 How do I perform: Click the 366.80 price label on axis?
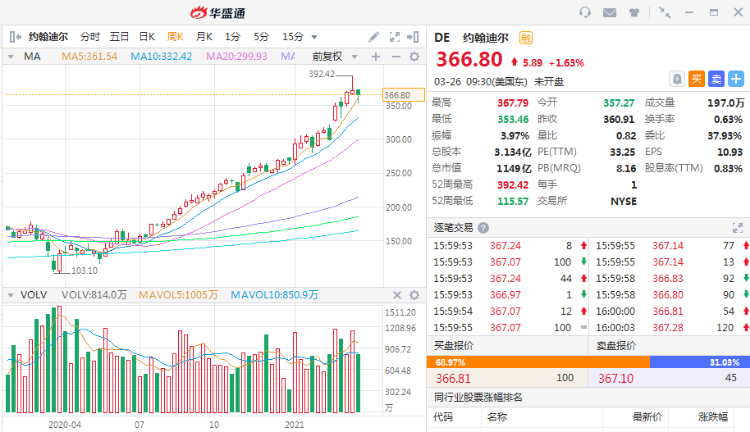[x=403, y=95]
